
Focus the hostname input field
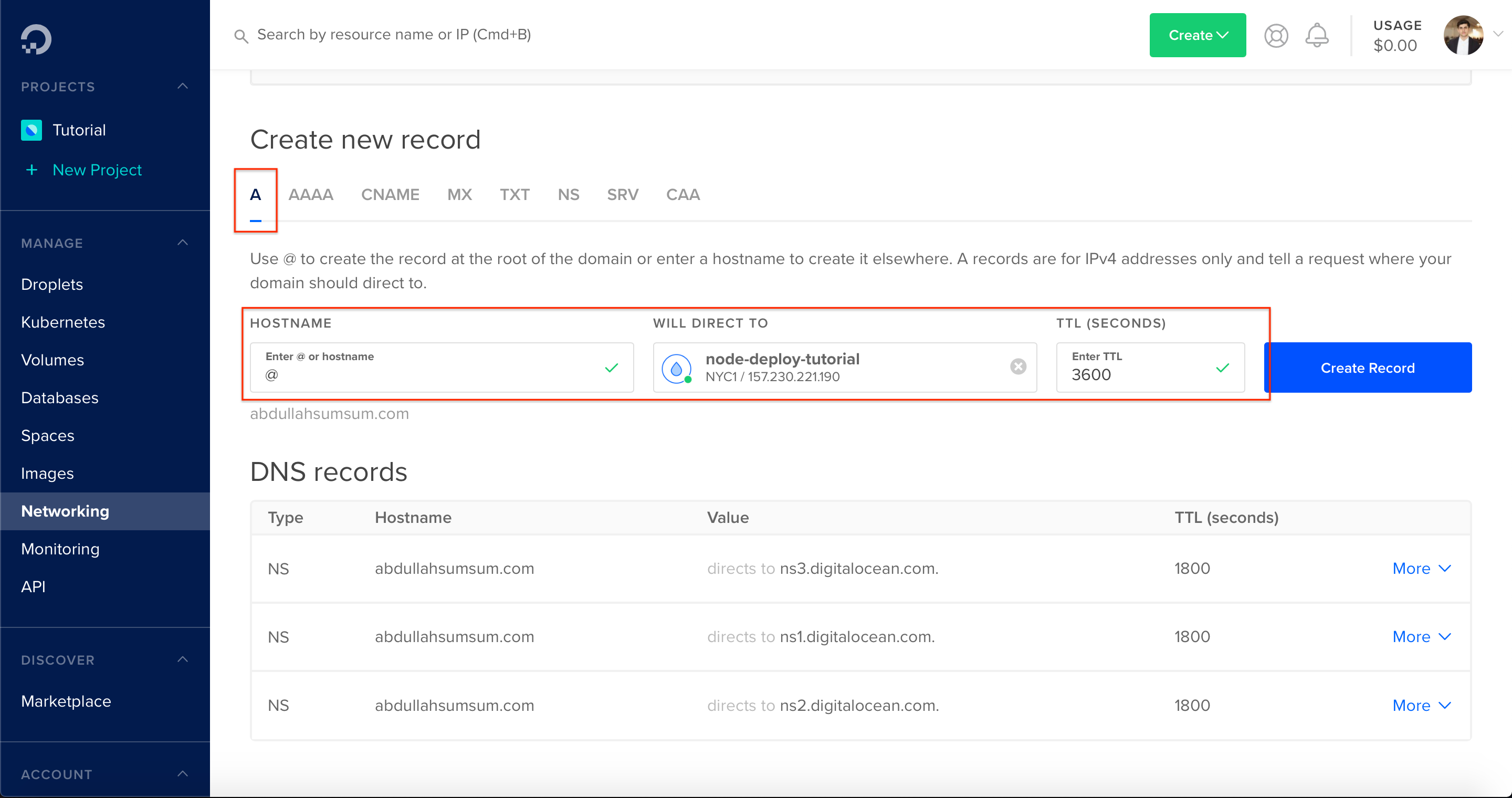[x=442, y=367]
